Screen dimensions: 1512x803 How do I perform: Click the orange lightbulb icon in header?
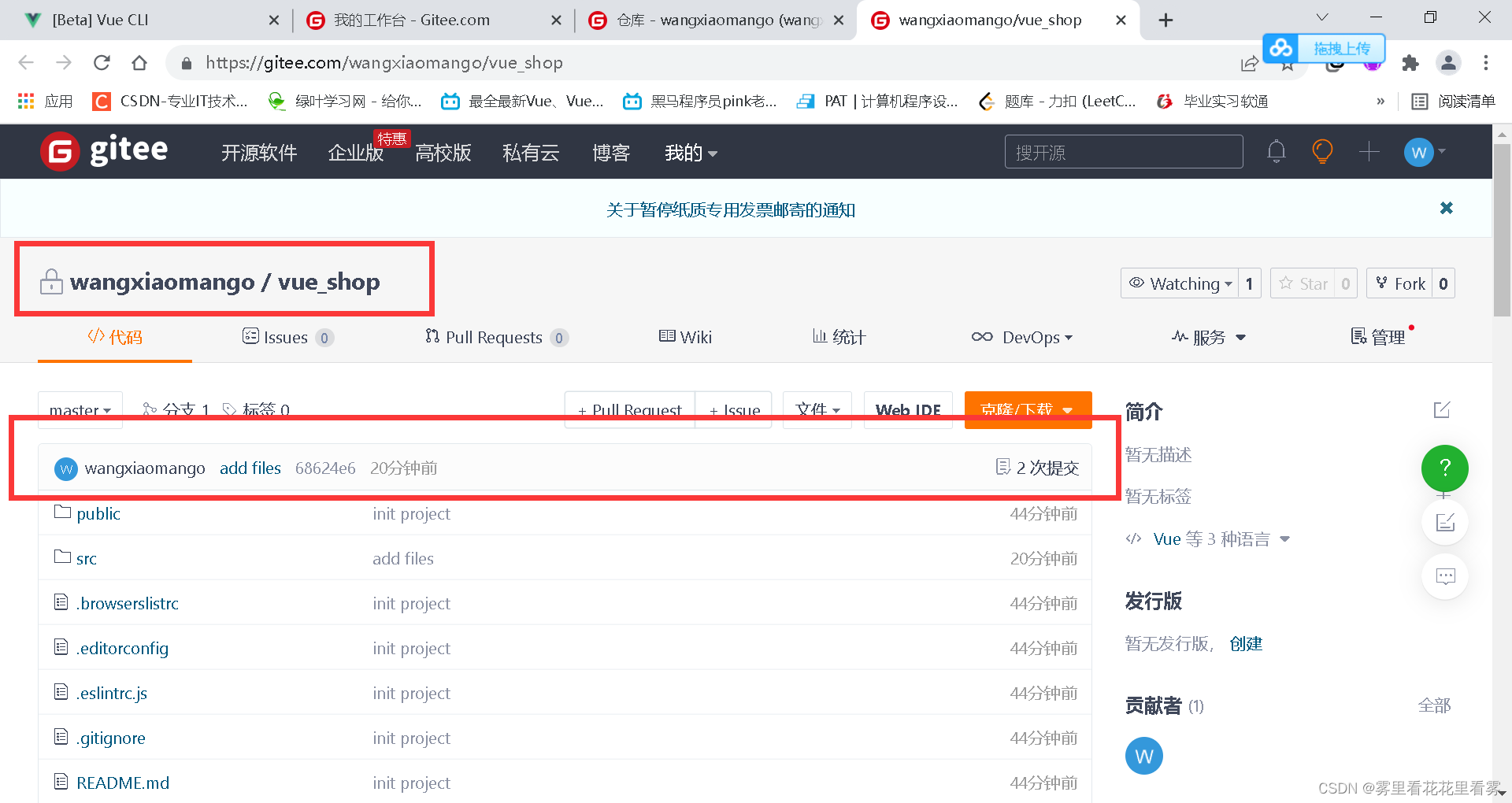tap(1322, 151)
